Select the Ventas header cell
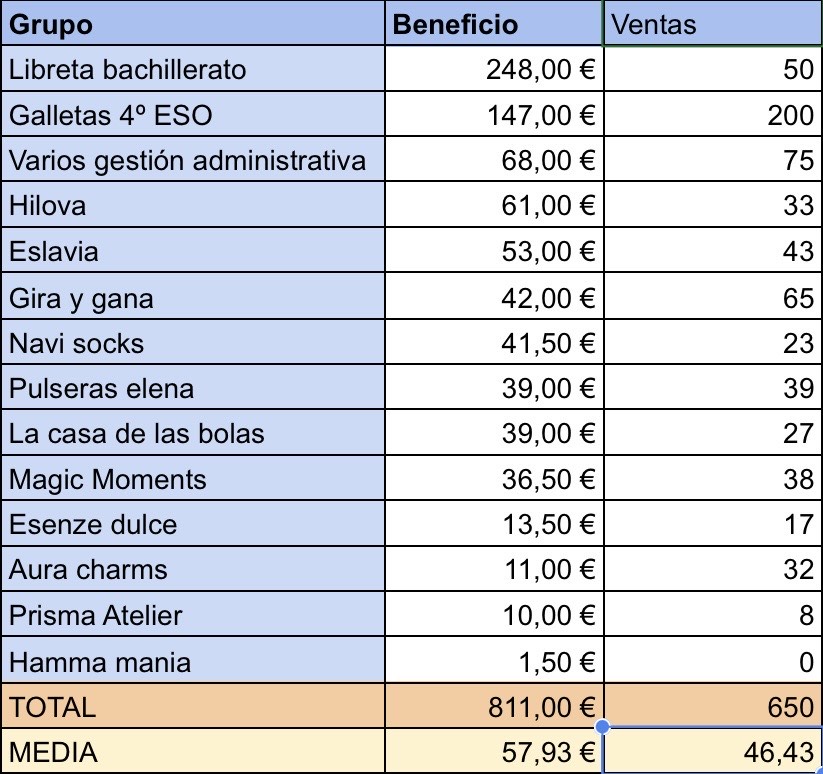The width and height of the screenshot is (823, 774). pos(712,24)
